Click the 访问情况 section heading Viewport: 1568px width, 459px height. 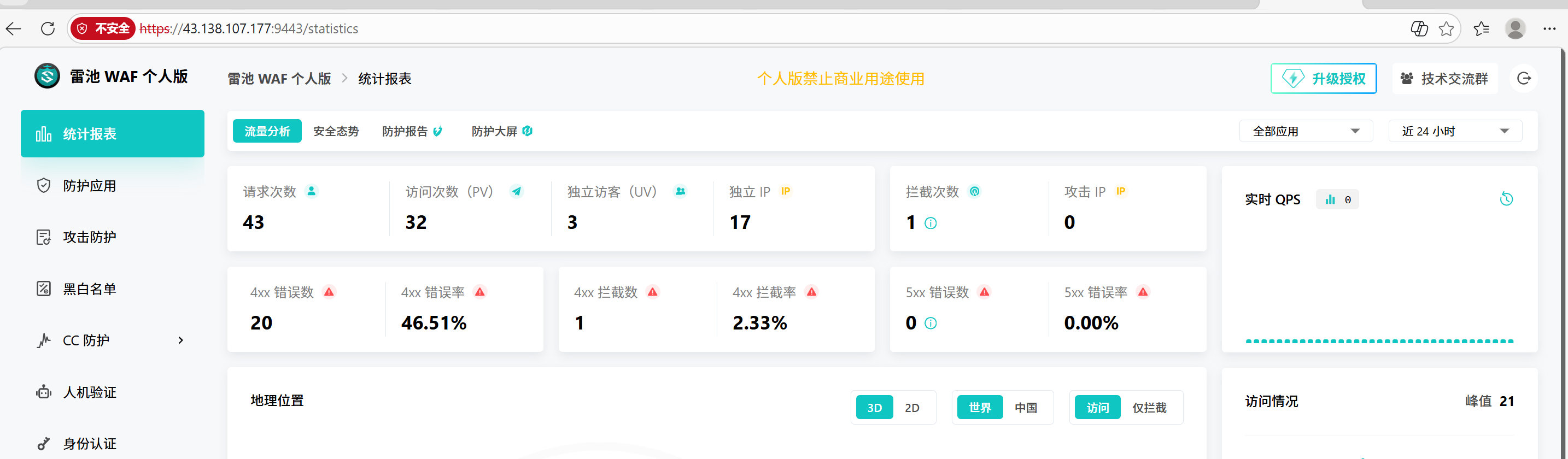[x=1272, y=401]
